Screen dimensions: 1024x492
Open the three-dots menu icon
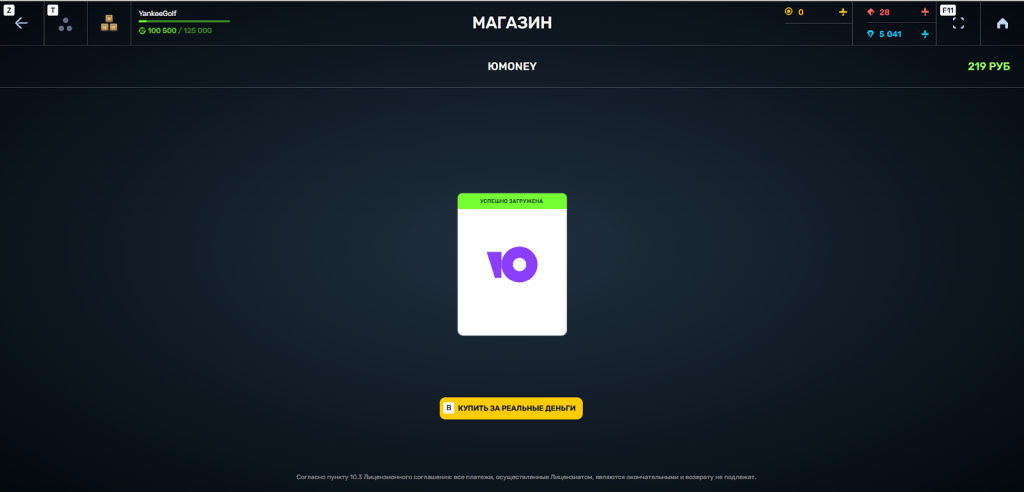coord(65,25)
